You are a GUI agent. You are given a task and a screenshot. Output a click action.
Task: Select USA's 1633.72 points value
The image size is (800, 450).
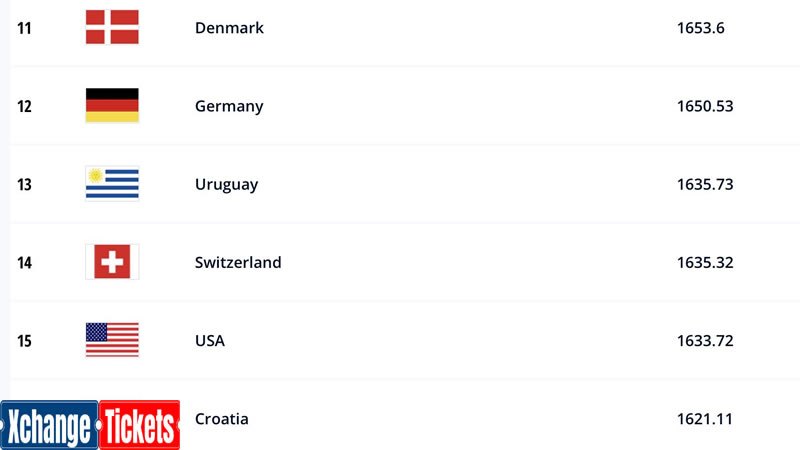coord(705,341)
